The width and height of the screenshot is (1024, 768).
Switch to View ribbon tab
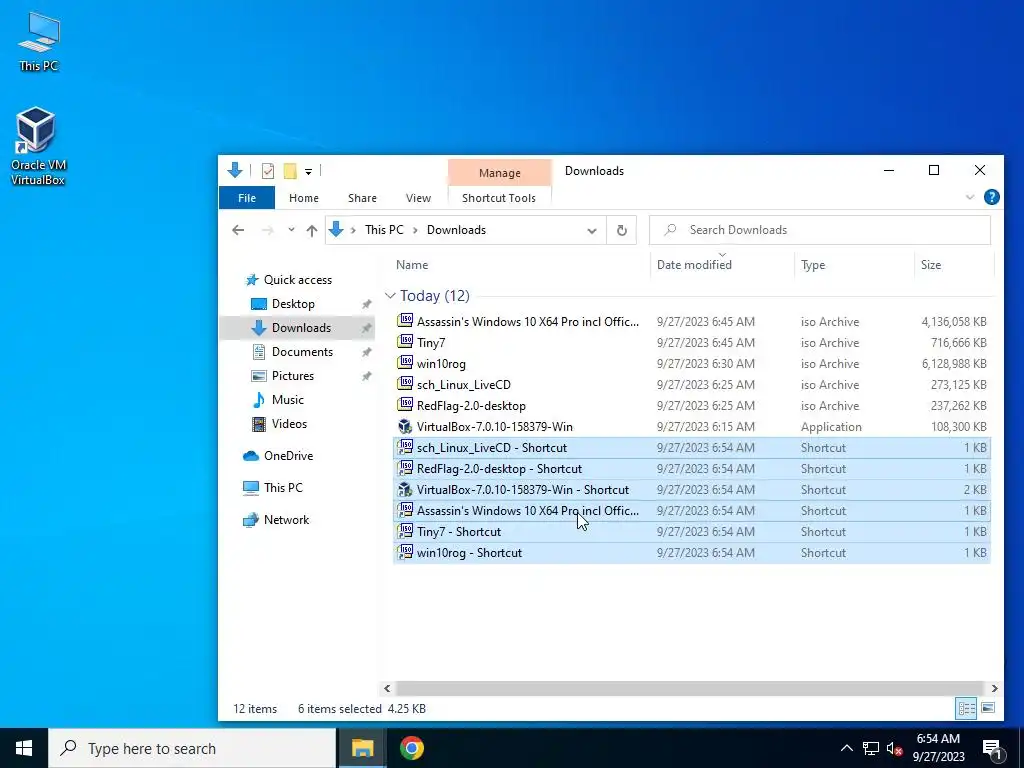click(x=418, y=198)
